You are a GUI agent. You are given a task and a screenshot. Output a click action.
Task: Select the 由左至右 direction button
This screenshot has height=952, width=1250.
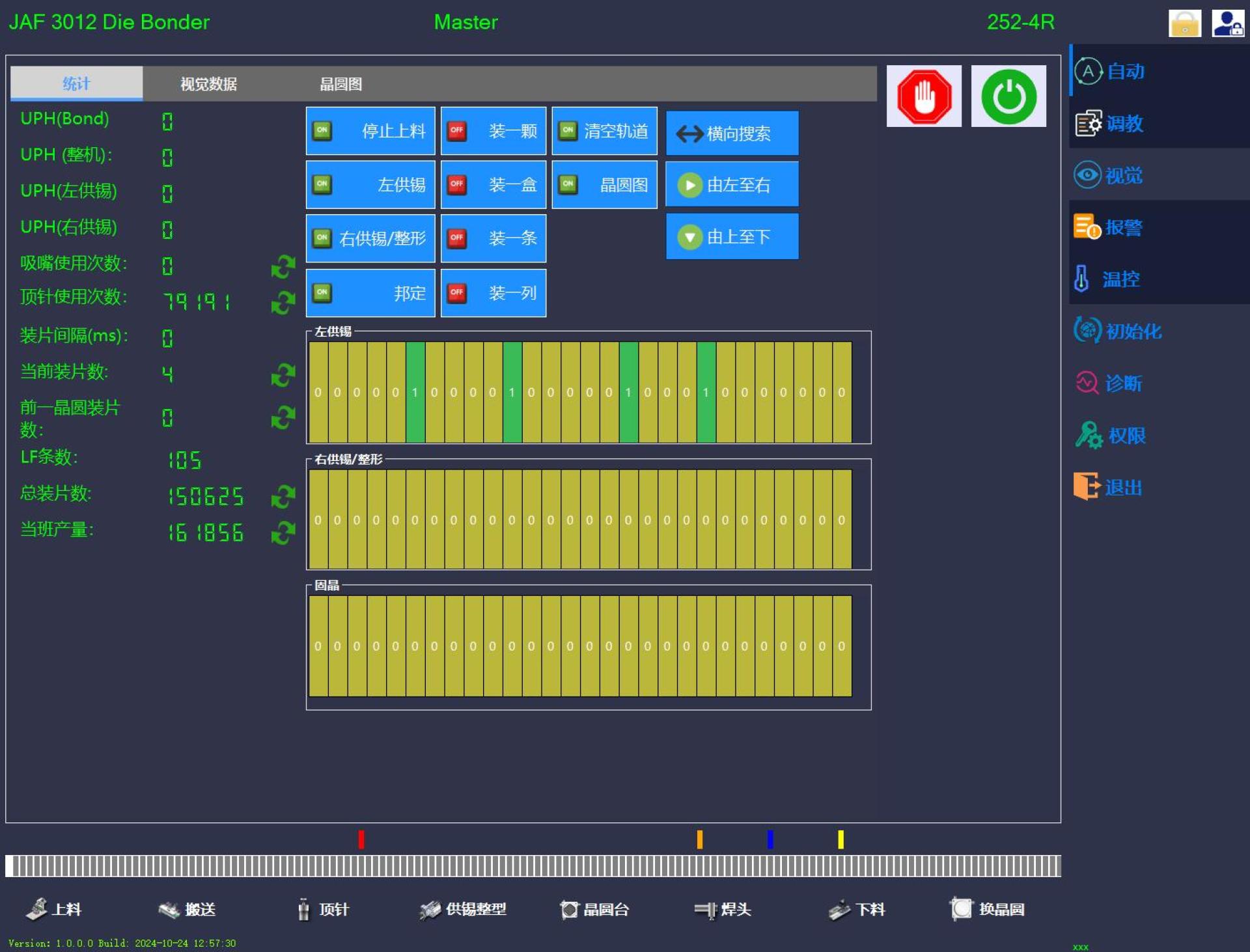pyautogui.click(x=732, y=185)
